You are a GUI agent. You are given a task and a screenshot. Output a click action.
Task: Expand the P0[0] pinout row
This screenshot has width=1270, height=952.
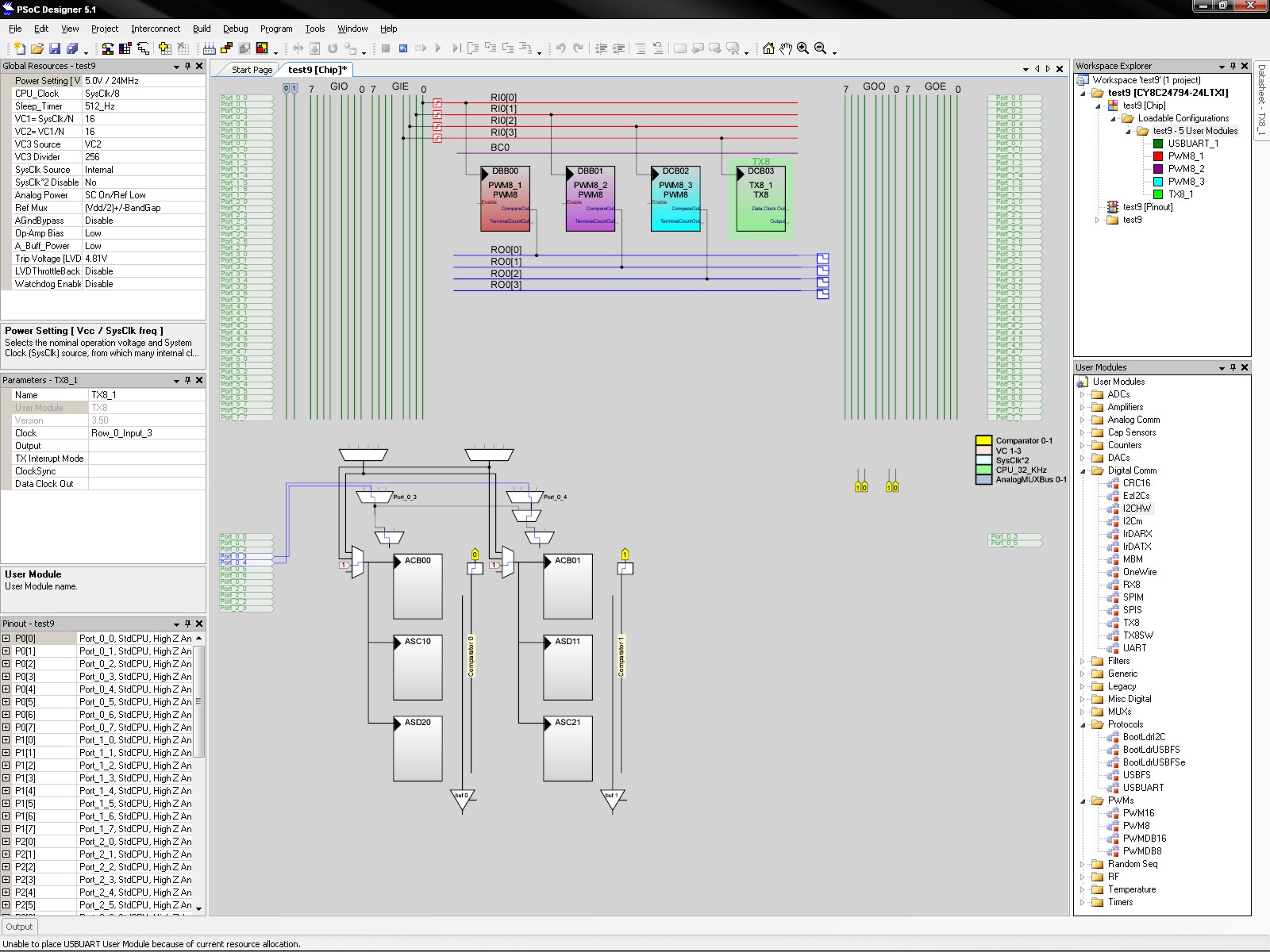click(6, 639)
